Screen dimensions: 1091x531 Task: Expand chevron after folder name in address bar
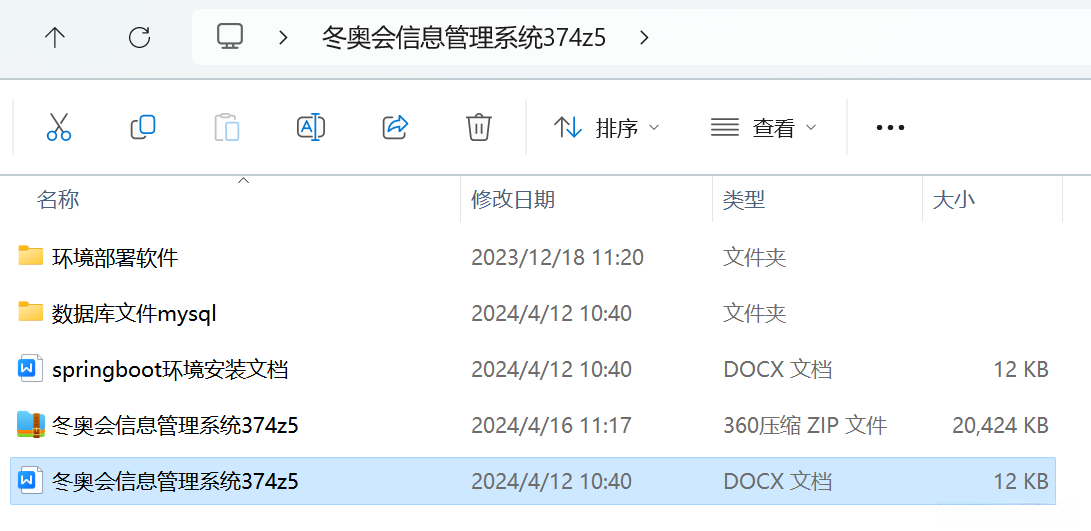tap(644, 38)
